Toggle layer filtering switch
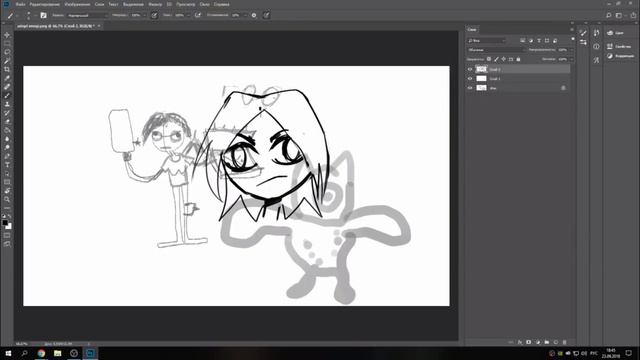The width and height of the screenshot is (640, 360). click(x=573, y=39)
